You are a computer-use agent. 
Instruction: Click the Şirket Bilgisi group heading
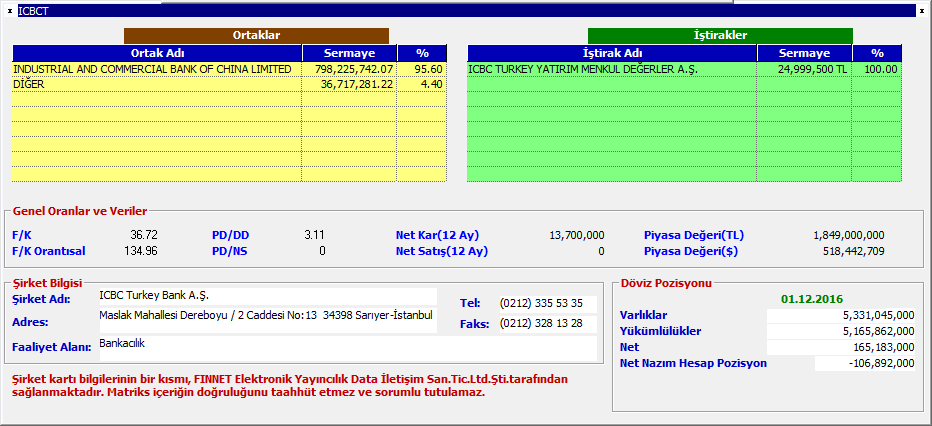coord(48,283)
